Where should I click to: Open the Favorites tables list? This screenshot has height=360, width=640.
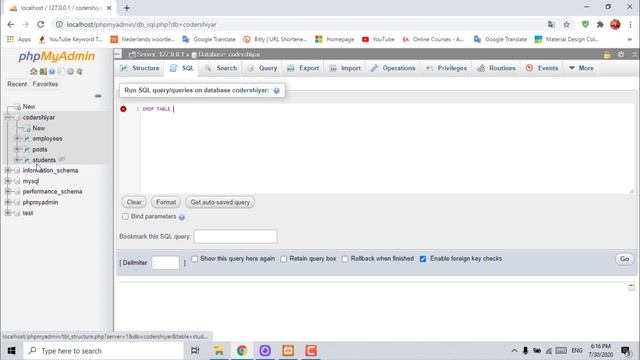tap(45, 84)
